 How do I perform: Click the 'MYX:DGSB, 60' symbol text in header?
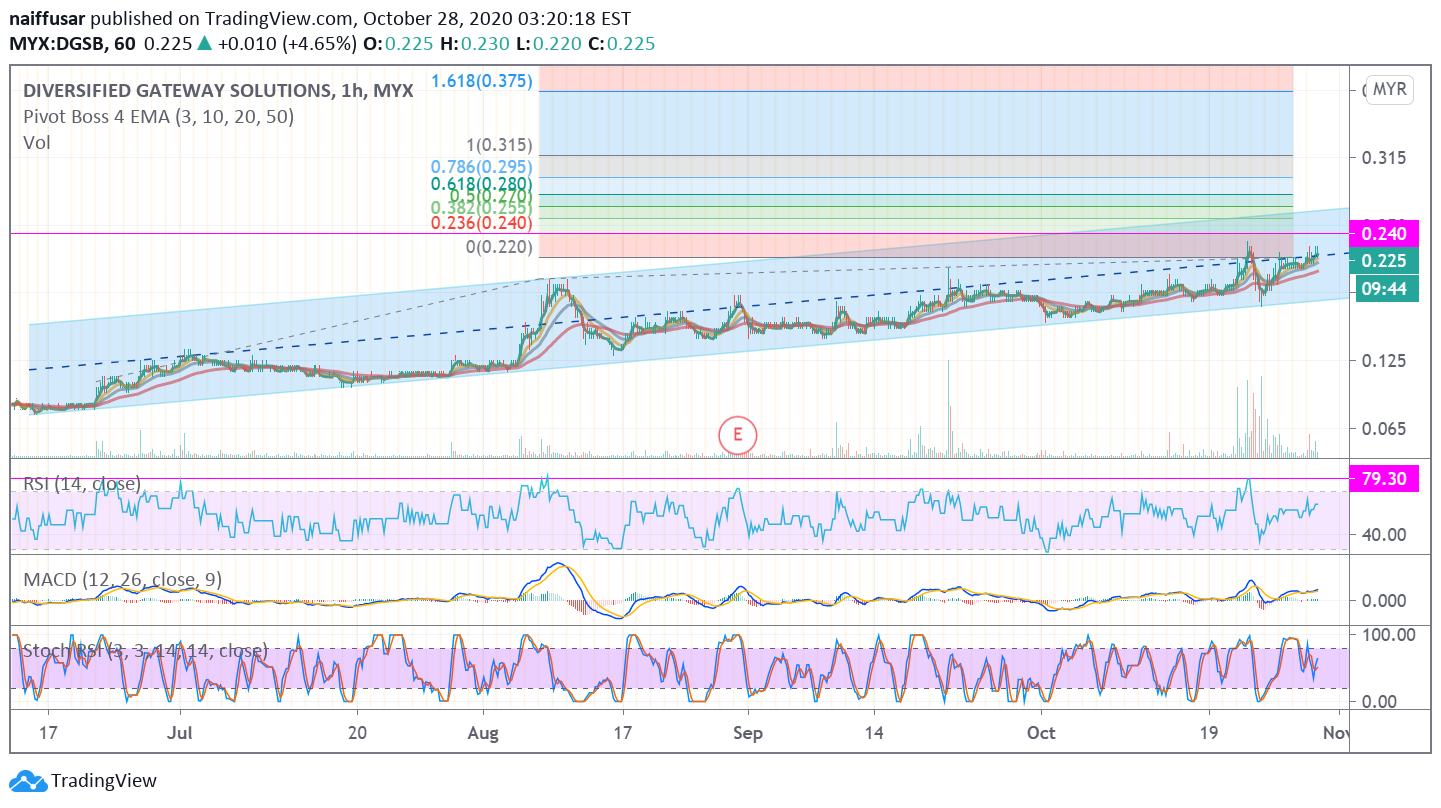[x=73, y=44]
